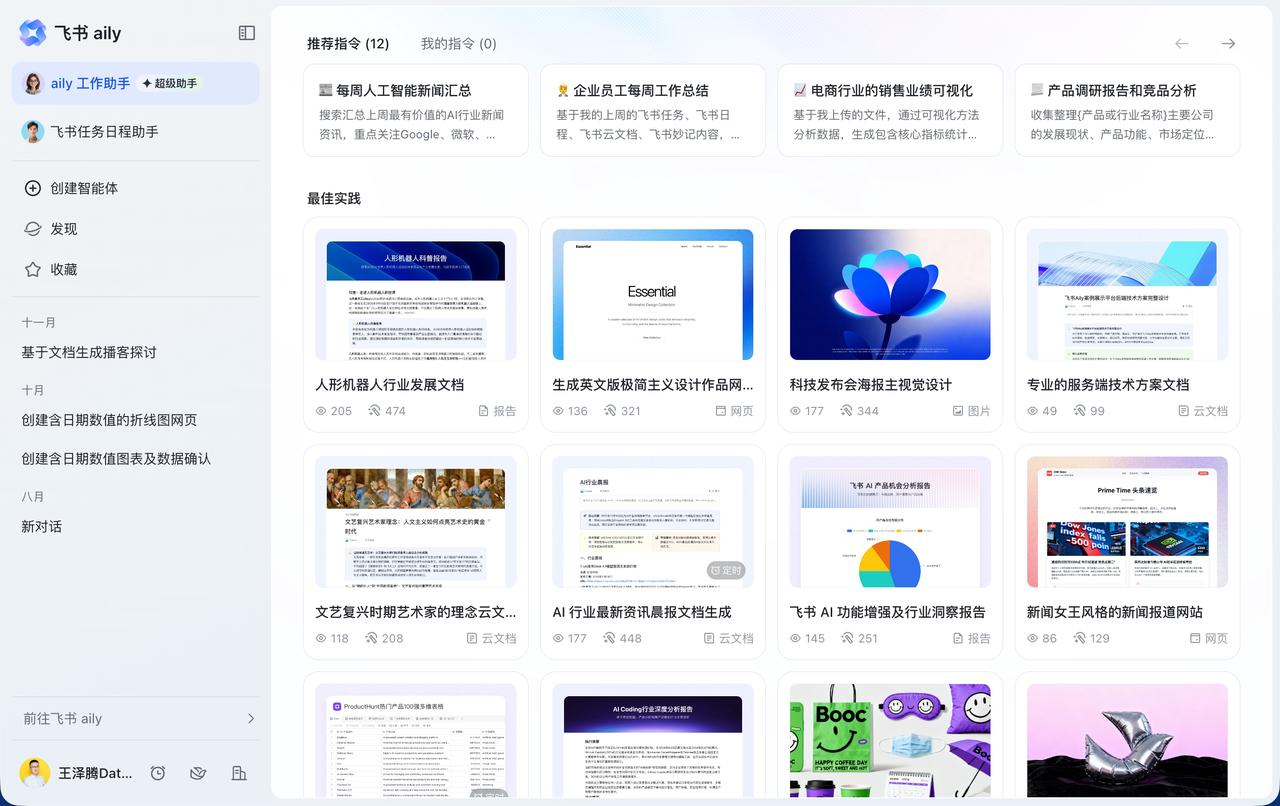Open 人形机器人行业发展文档 thumbnail

415,295
